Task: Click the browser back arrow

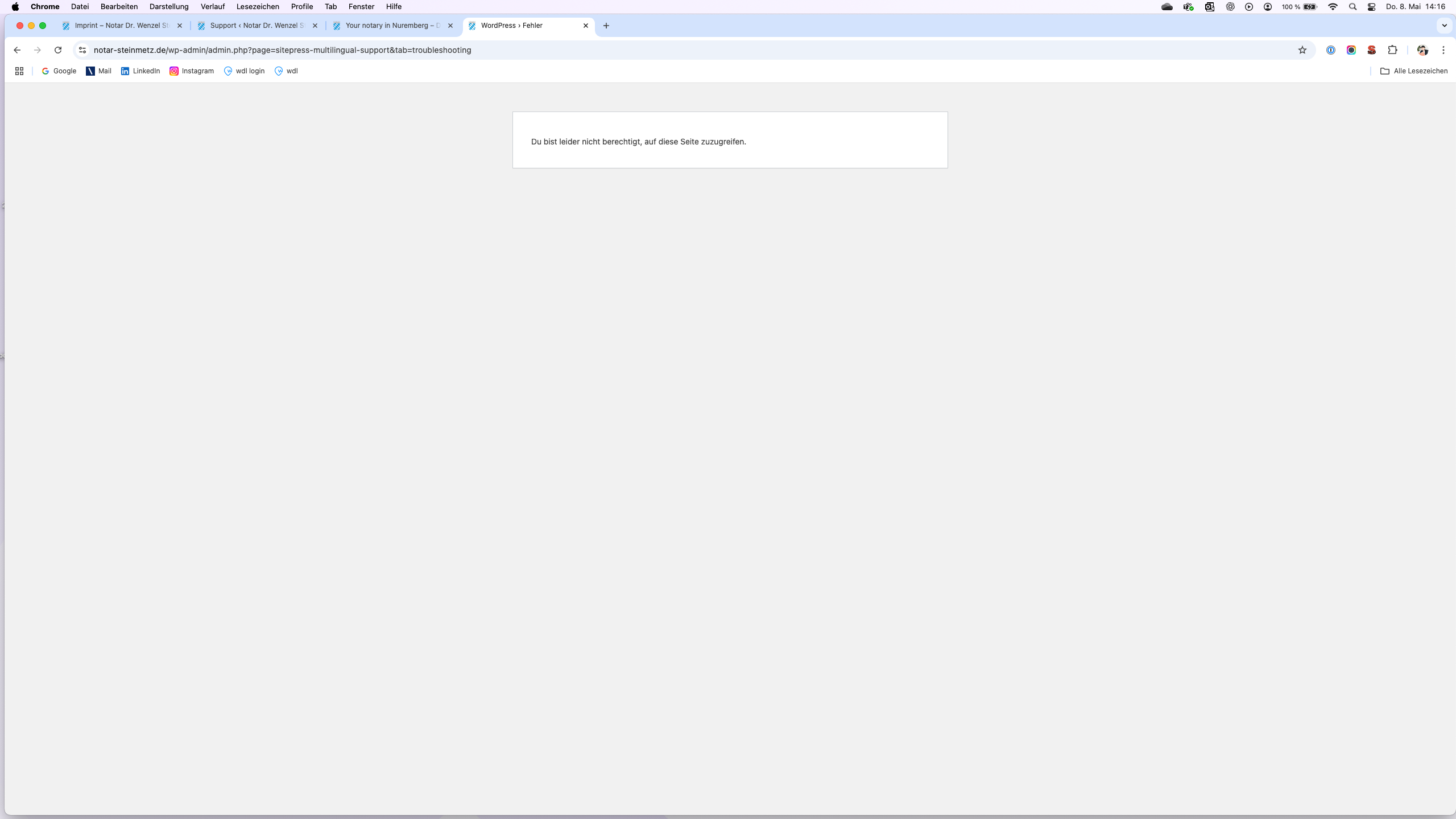Action: 17,50
